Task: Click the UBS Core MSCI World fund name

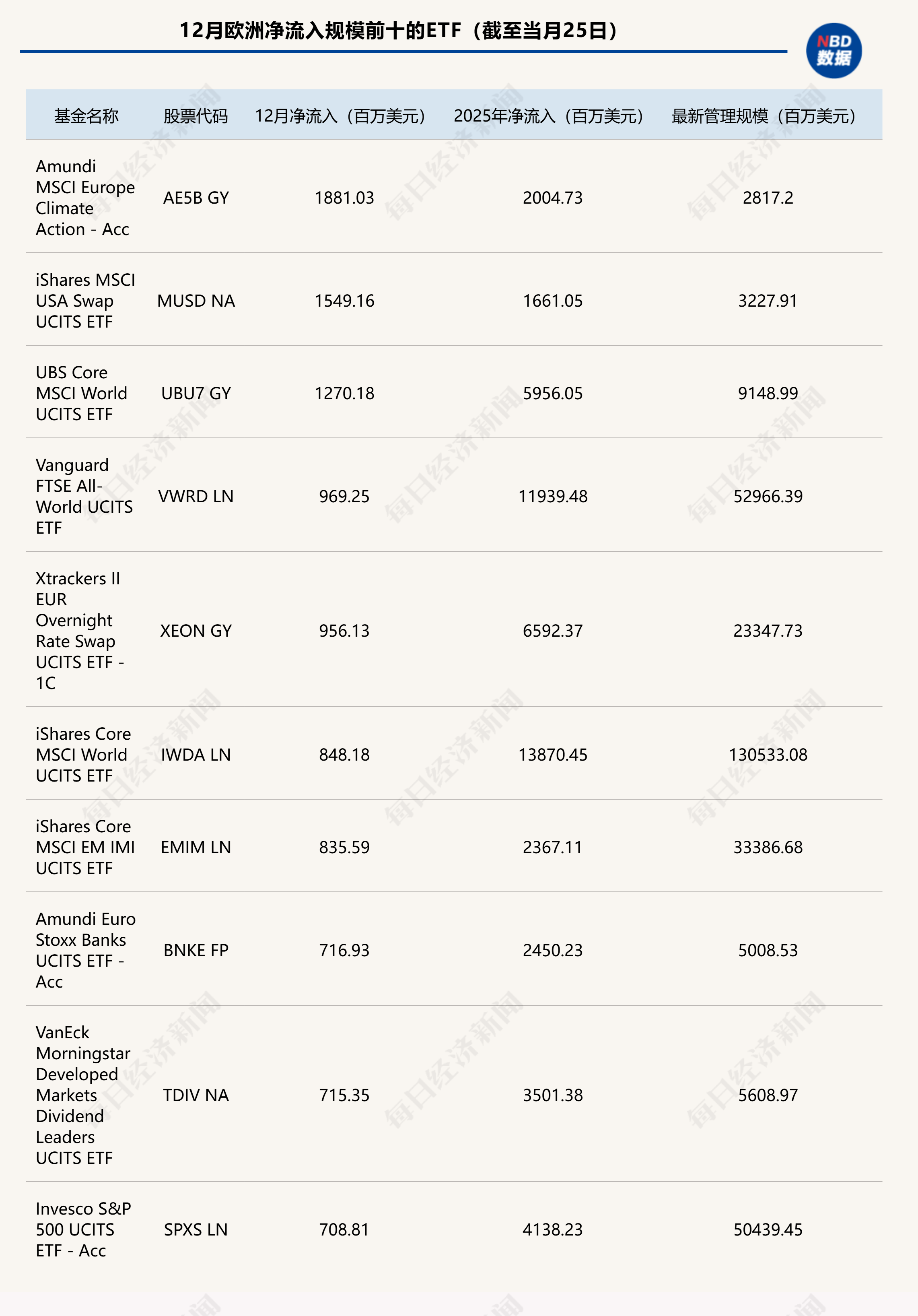Action: pos(81,393)
